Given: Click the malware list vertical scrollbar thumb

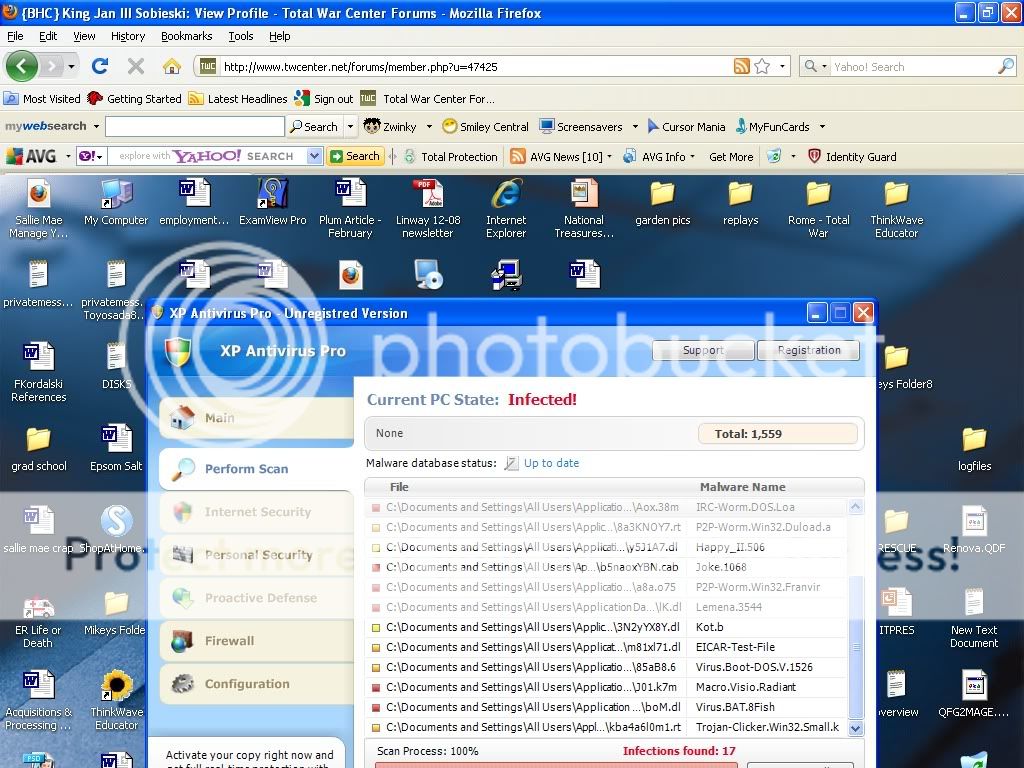Looking at the screenshot, I should pos(855,646).
